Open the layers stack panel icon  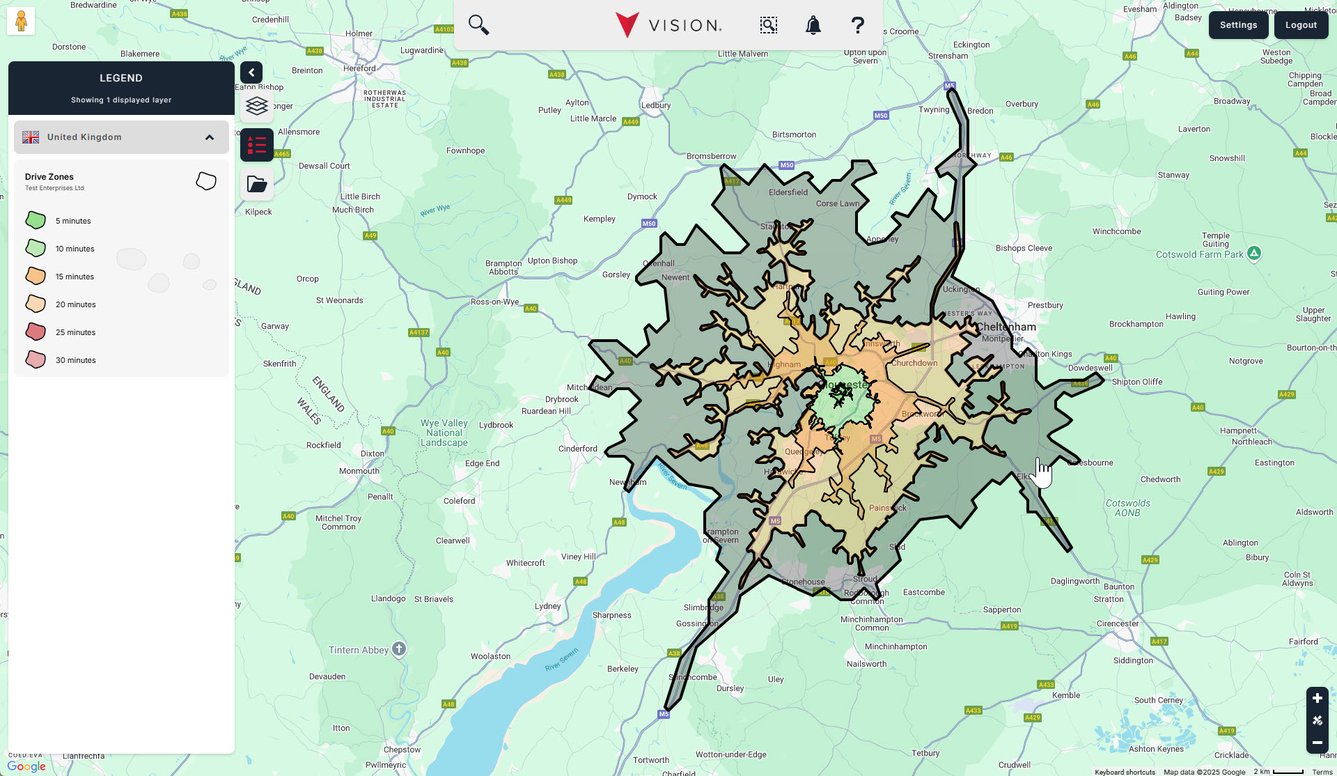pos(257,105)
